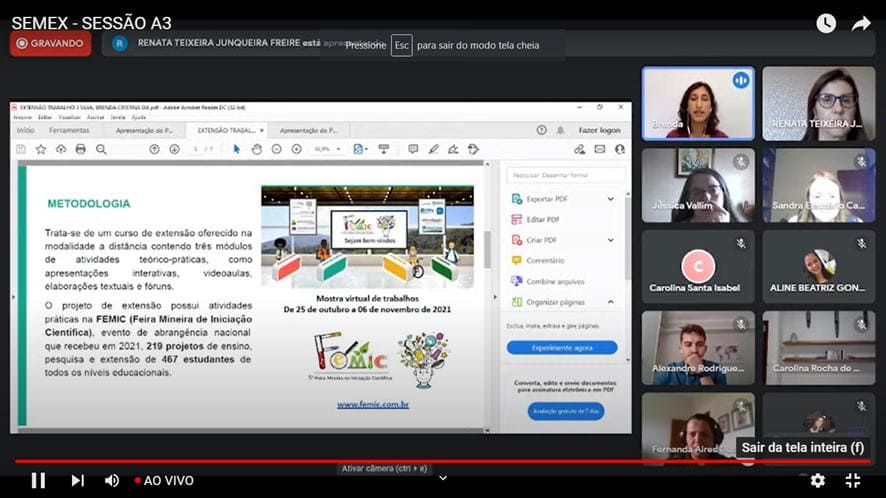Select the arrow Selection tool
The height and width of the screenshot is (498, 886).
[x=237, y=149]
